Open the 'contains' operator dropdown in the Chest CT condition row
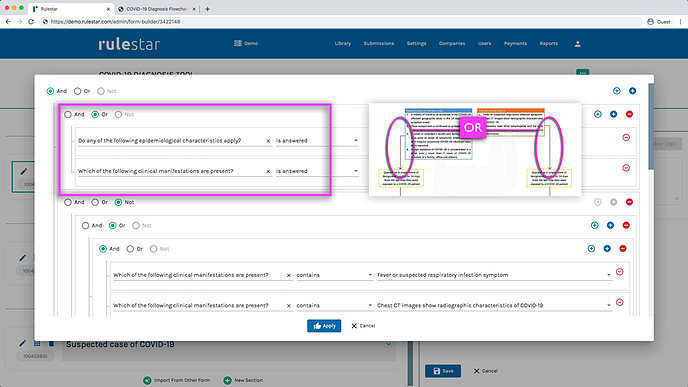 [x=334, y=305]
